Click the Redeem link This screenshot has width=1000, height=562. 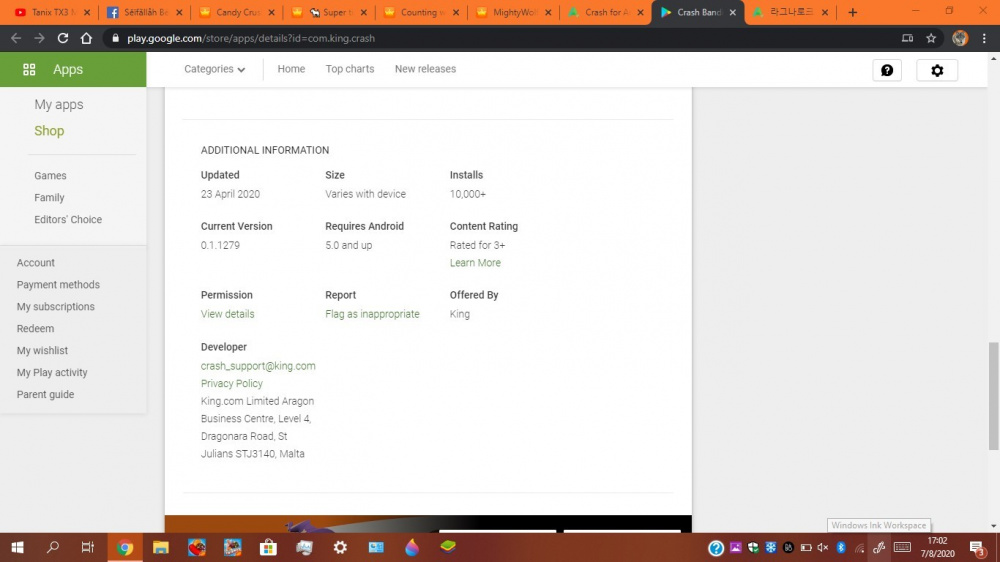(x=35, y=329)
